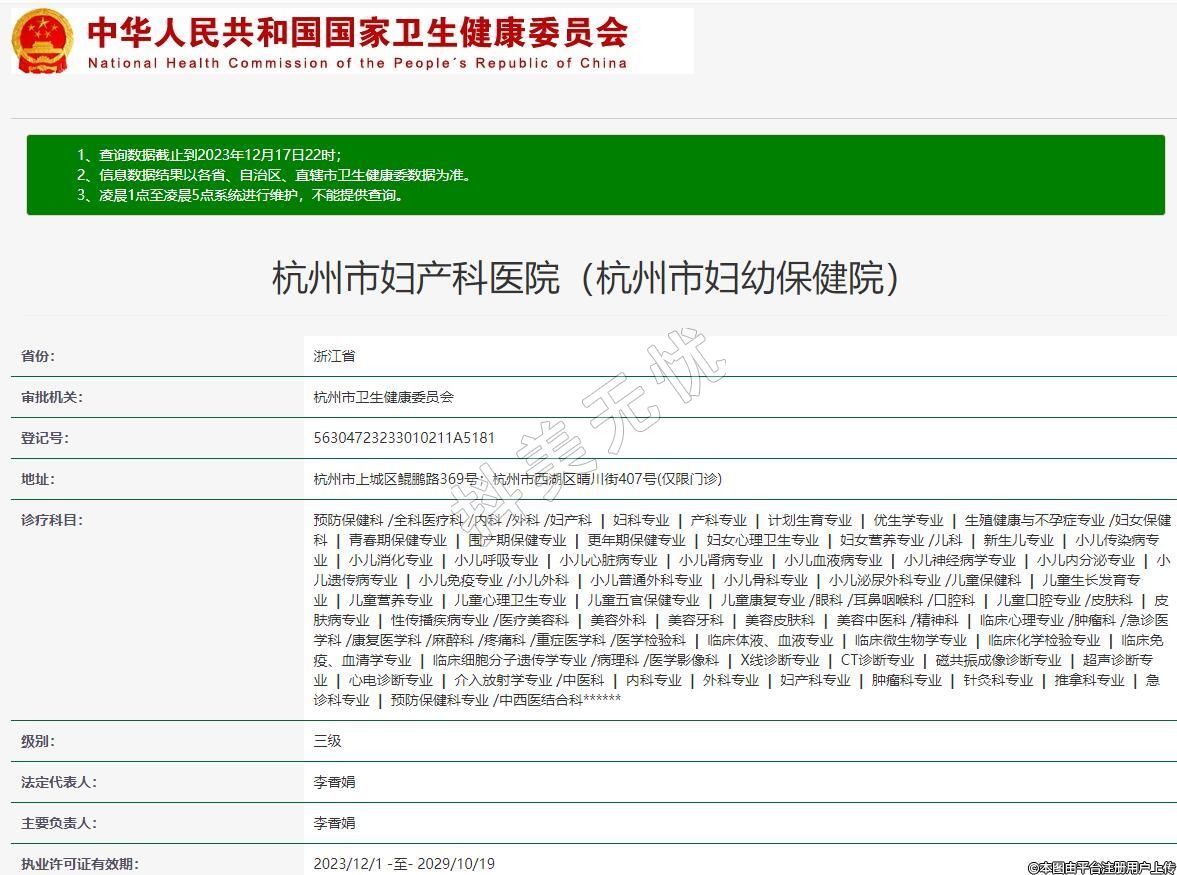Click the National Health Commission English subtitle
Viewport: 1177px width, 875px height.
click(x=358, y=63)
